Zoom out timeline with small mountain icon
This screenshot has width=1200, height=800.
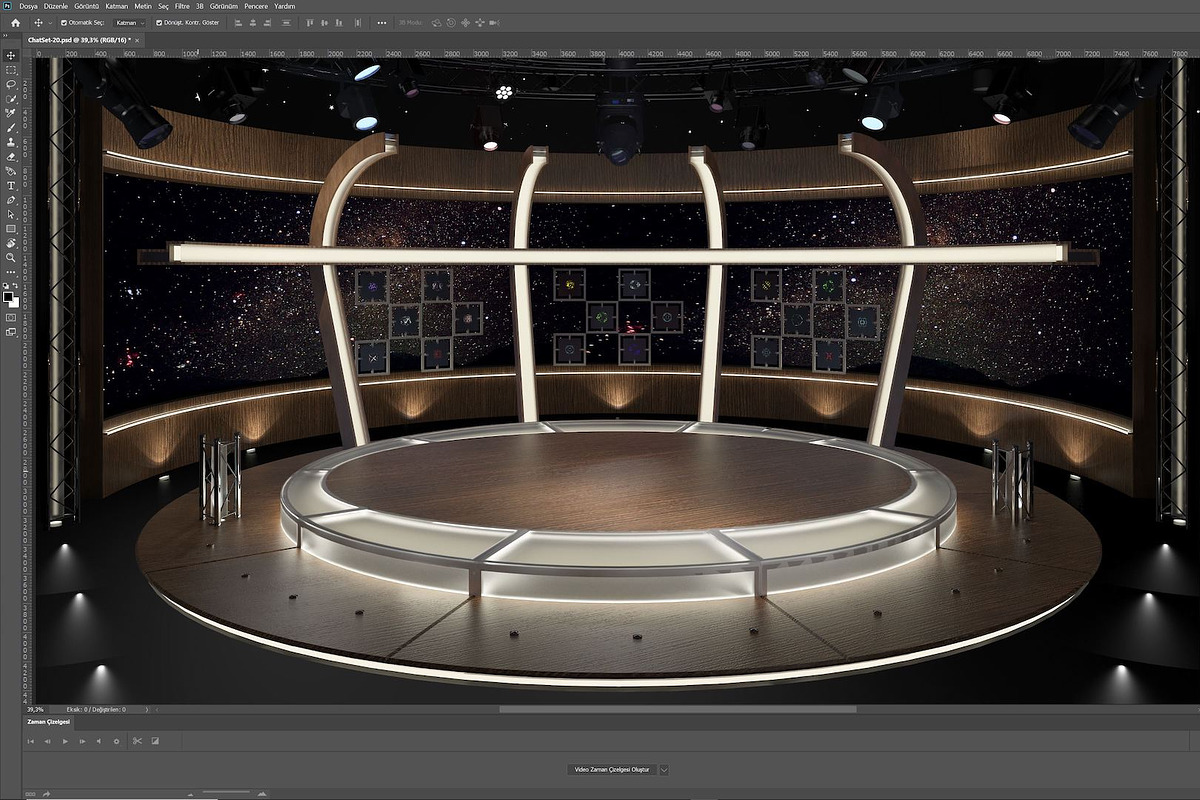[x=190, y=794]
